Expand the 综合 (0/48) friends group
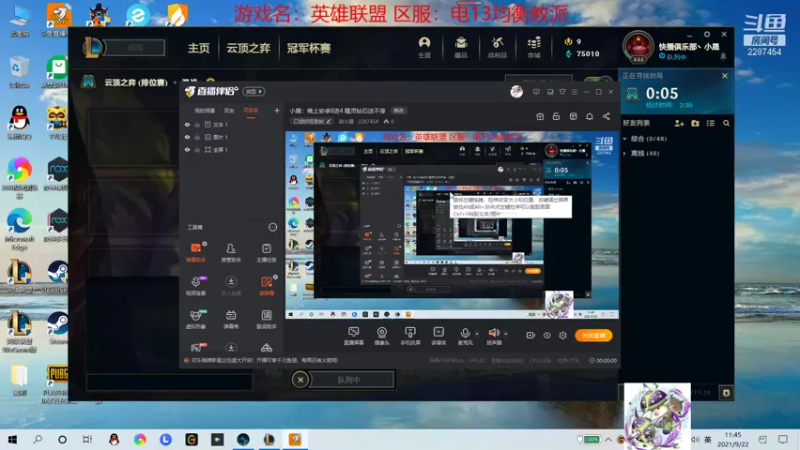800x450 pixels. (647, 139)
